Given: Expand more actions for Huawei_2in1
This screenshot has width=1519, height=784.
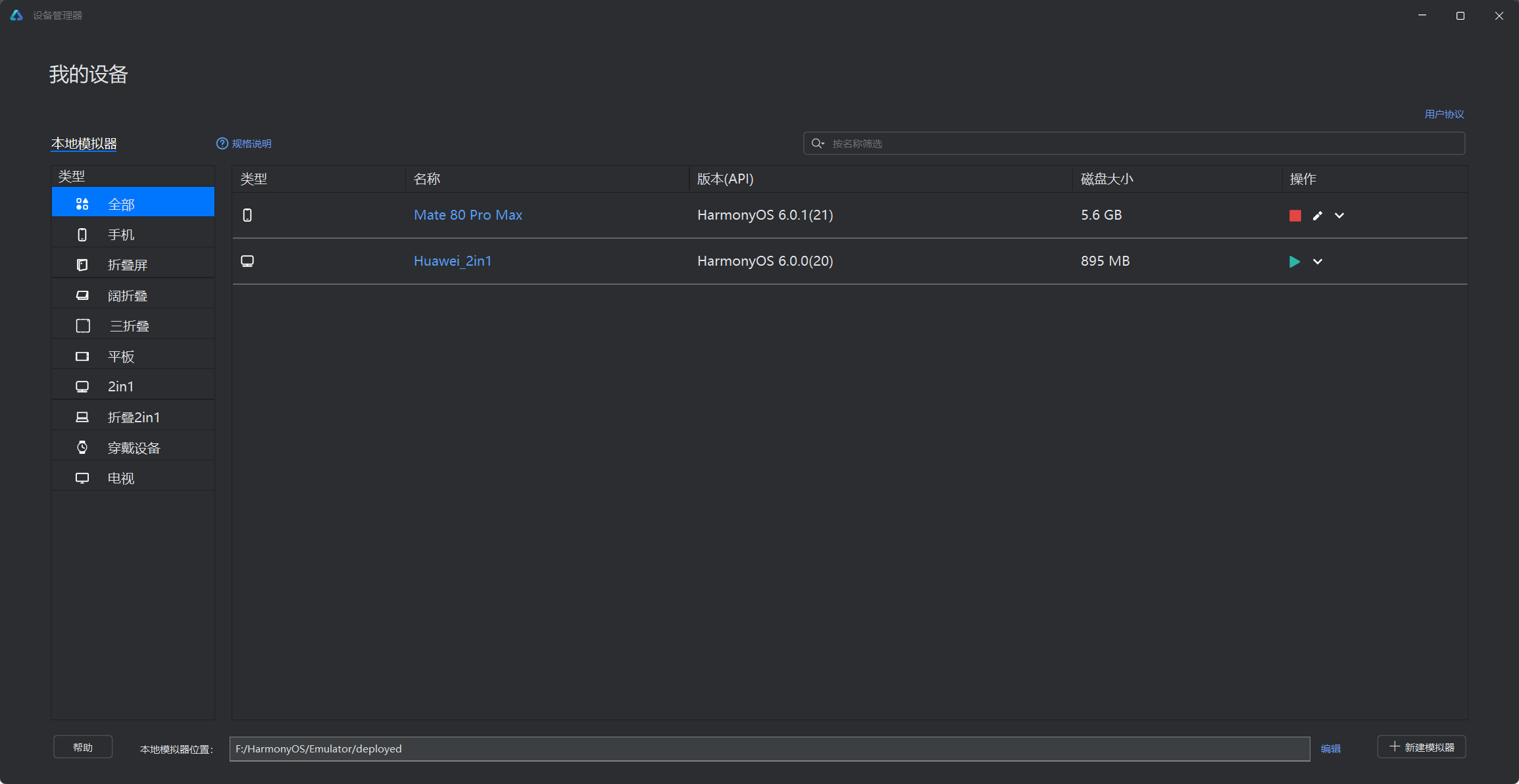Looking at the screenshot, I should 1318,262.
